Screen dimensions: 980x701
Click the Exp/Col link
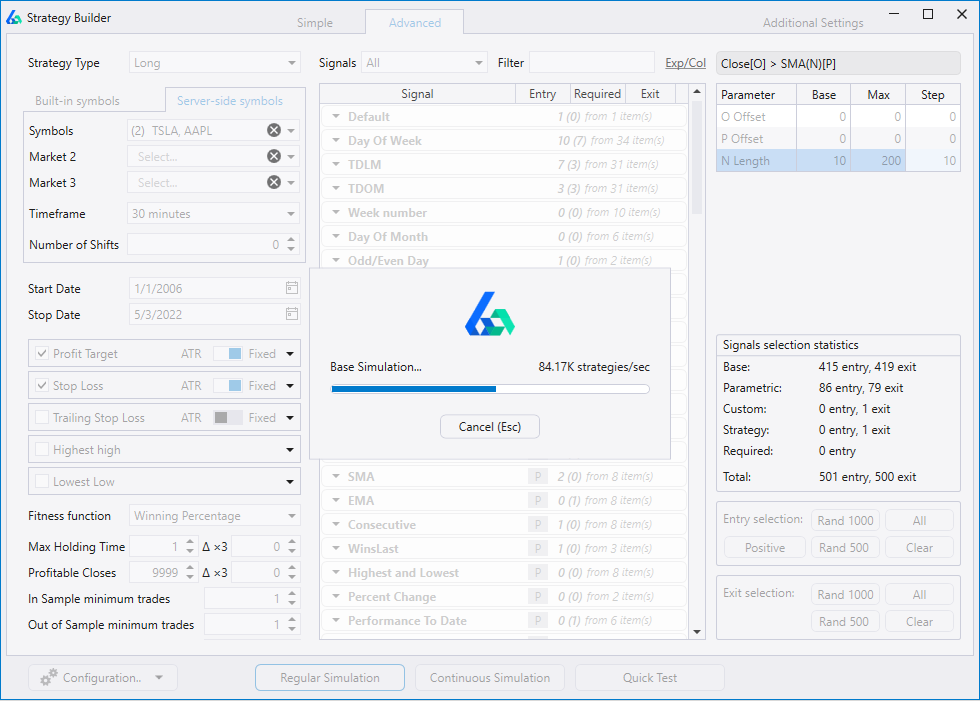[x=684, y=62]
